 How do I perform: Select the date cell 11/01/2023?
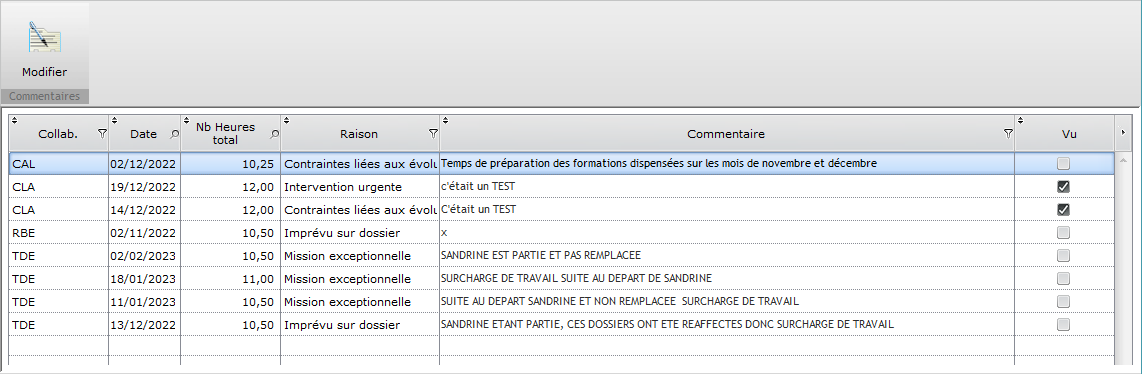(x=145, y=301)
